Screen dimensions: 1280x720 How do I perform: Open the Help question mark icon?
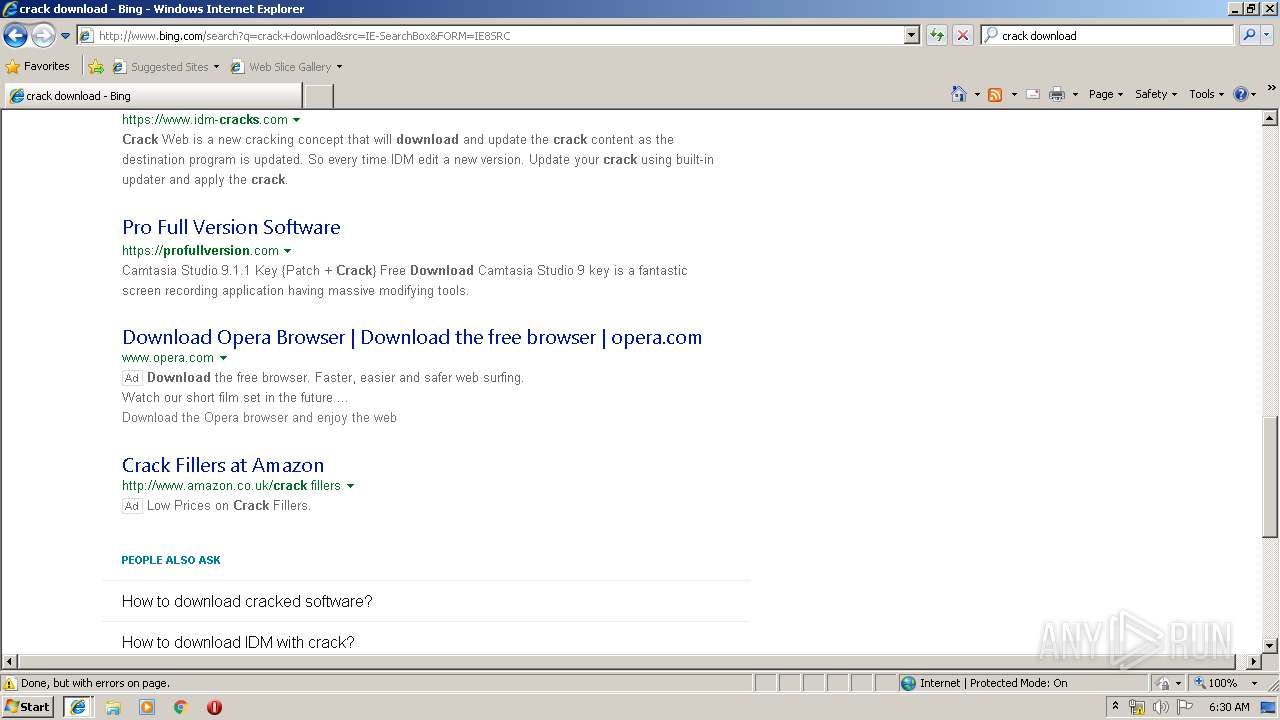(1240, 94)
